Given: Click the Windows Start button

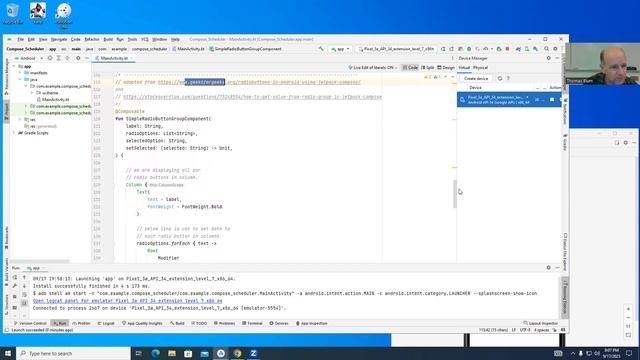Looking at the screenshot, I should pyautogui.click(x=8, y=353).
